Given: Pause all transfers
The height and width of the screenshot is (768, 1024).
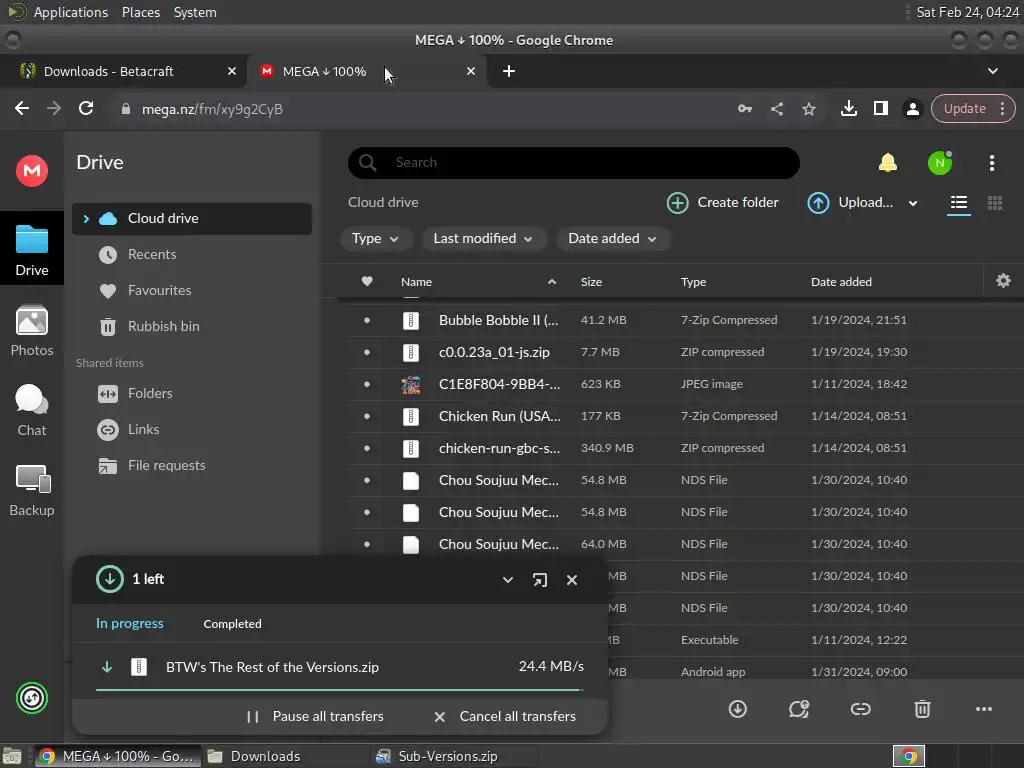Looking at the screenshot, I should click(x=315, y=716).
